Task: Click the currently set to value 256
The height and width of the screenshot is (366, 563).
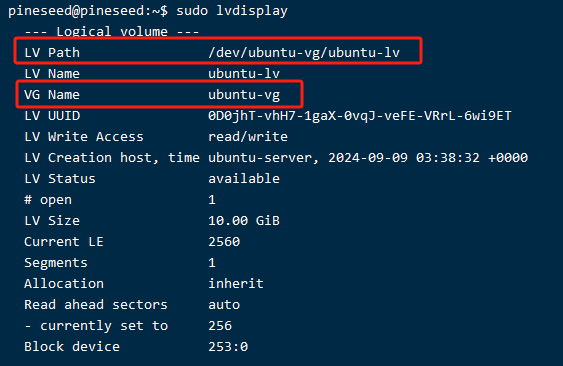Action: [x=220, y=326]
